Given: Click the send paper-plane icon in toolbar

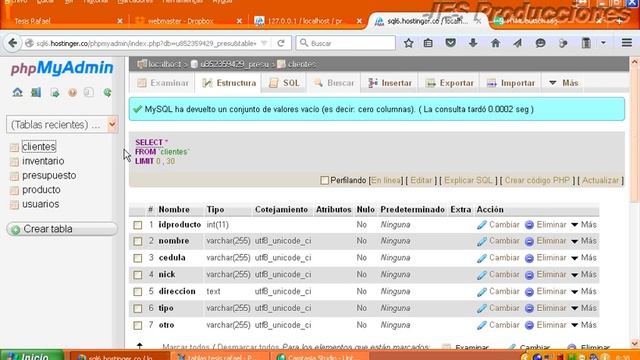Looking at the screenshot, I should coord(518,43).
